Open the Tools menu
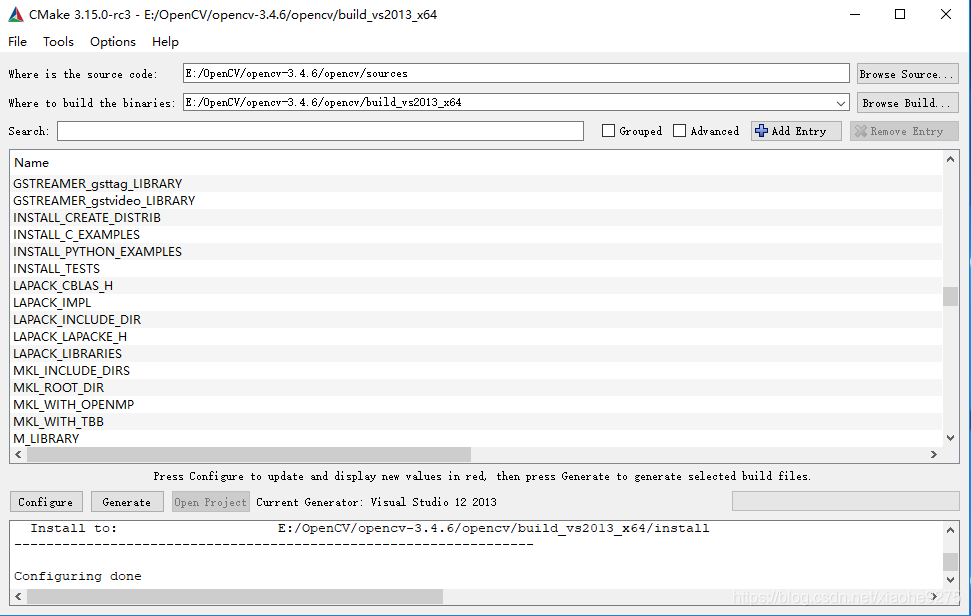The height and width of the screenshot is (616, 971). [58, 41]
